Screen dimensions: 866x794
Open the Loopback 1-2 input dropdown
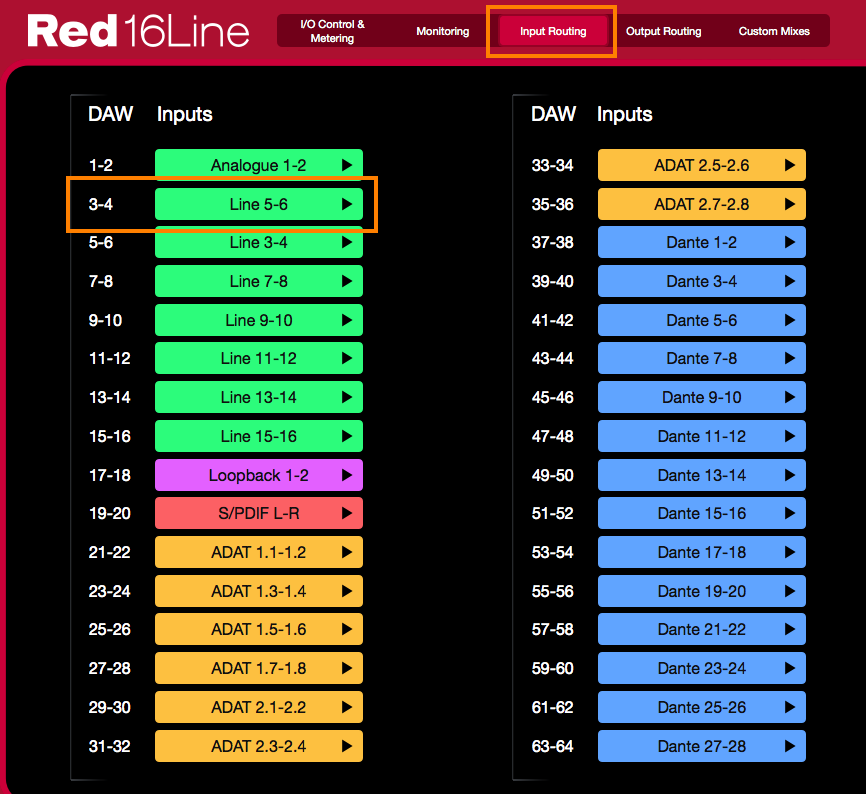tap(258, 475)
